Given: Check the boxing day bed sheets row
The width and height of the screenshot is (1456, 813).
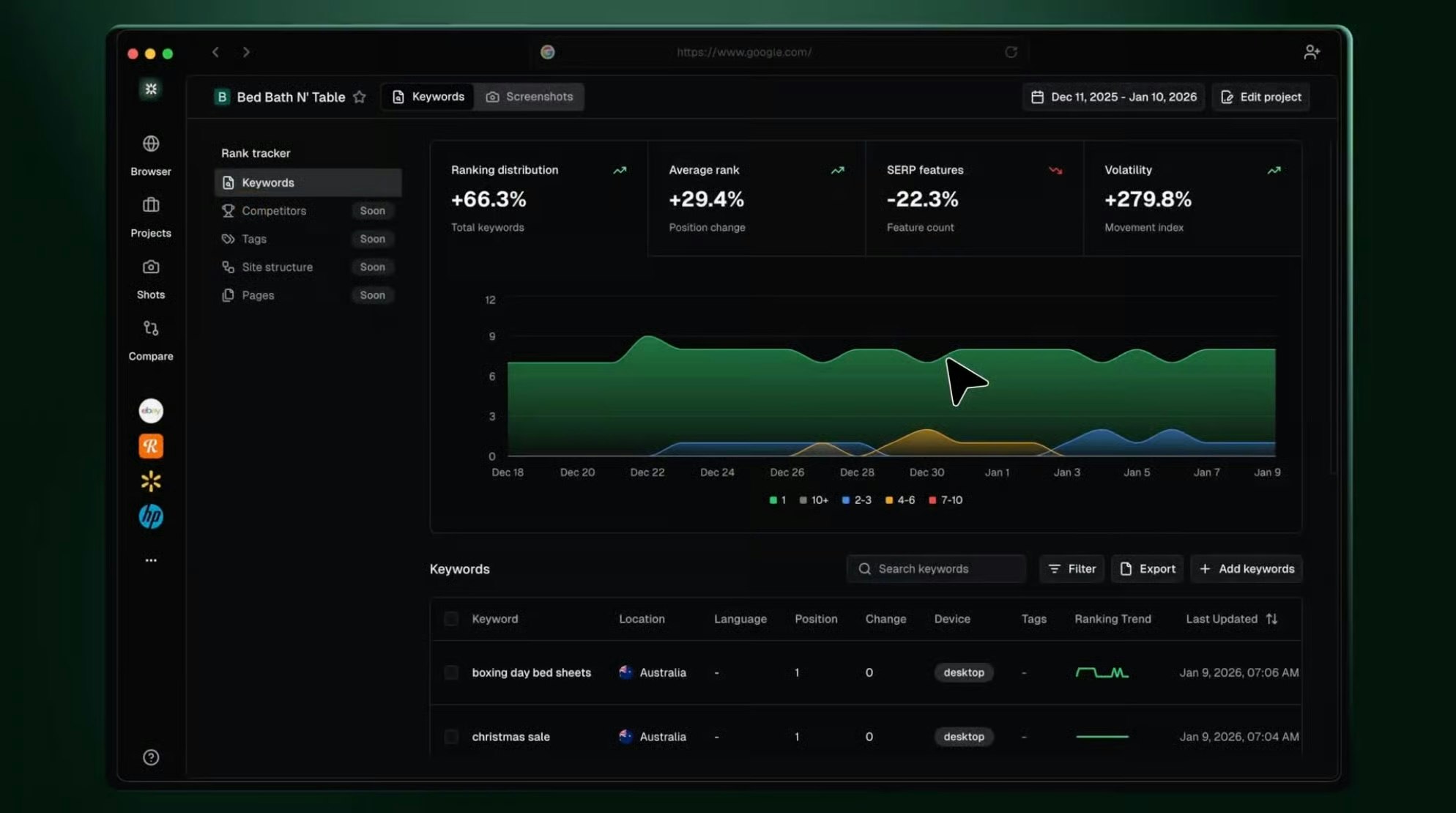Looking at the screenshot, I should [x=451, y=672].
